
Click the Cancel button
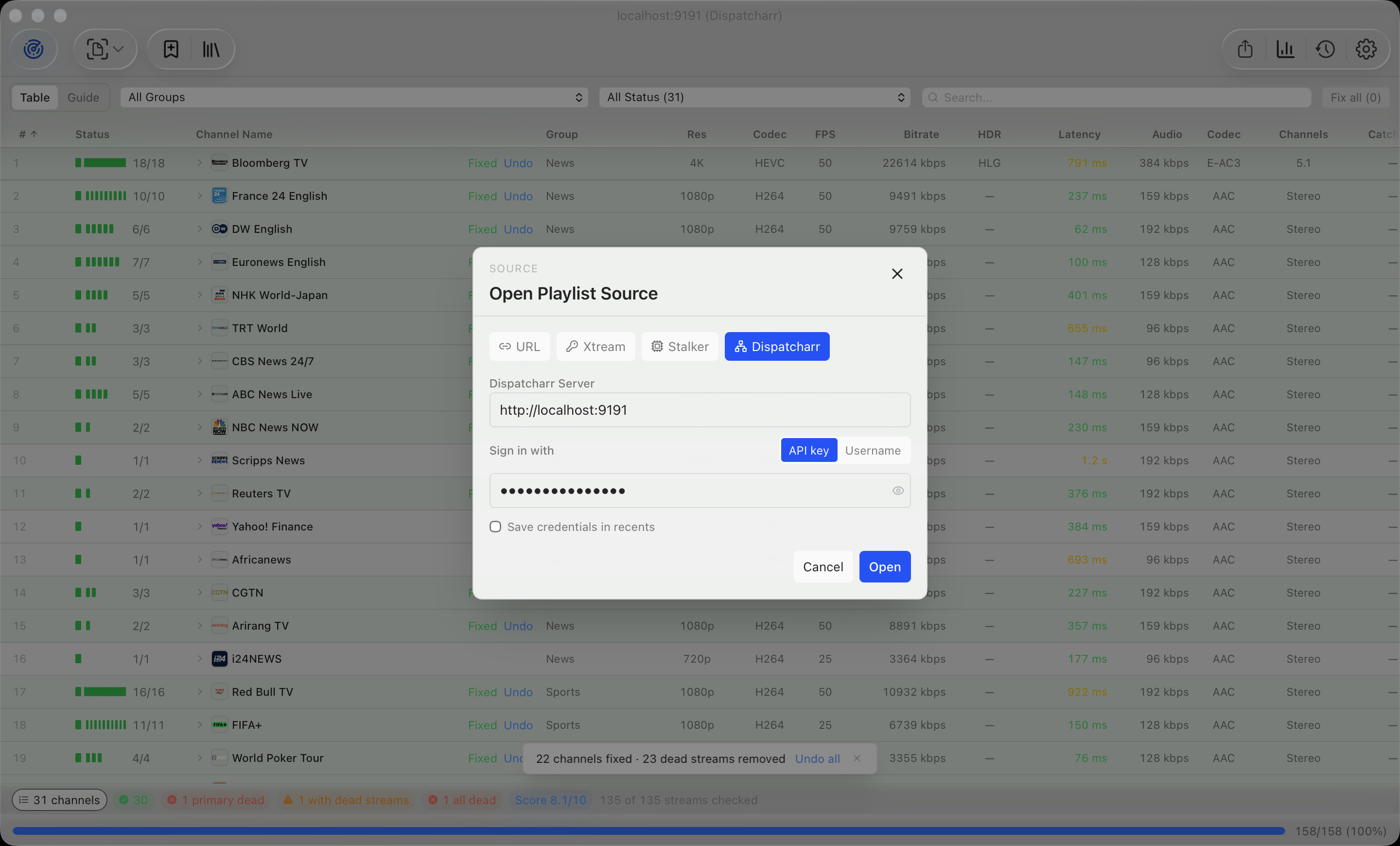822,566
